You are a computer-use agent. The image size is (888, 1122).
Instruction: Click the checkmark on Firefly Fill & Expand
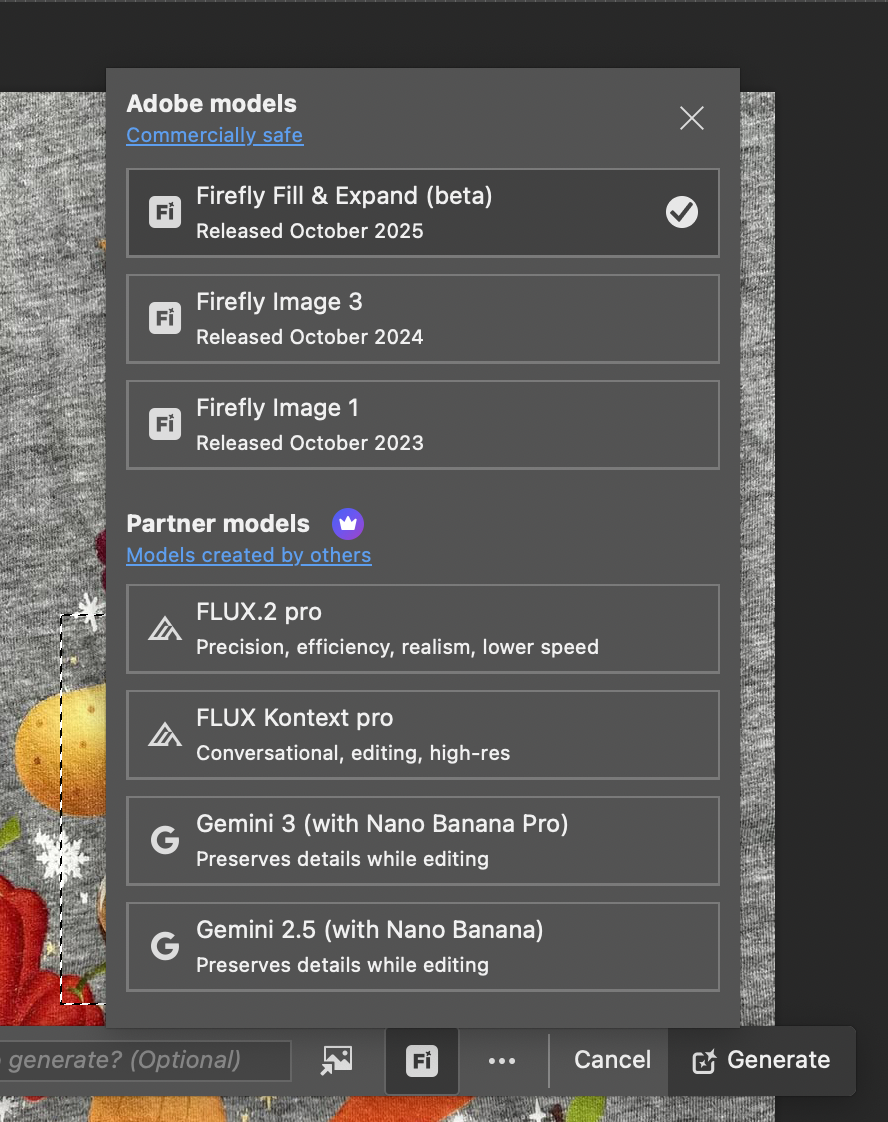681,212
